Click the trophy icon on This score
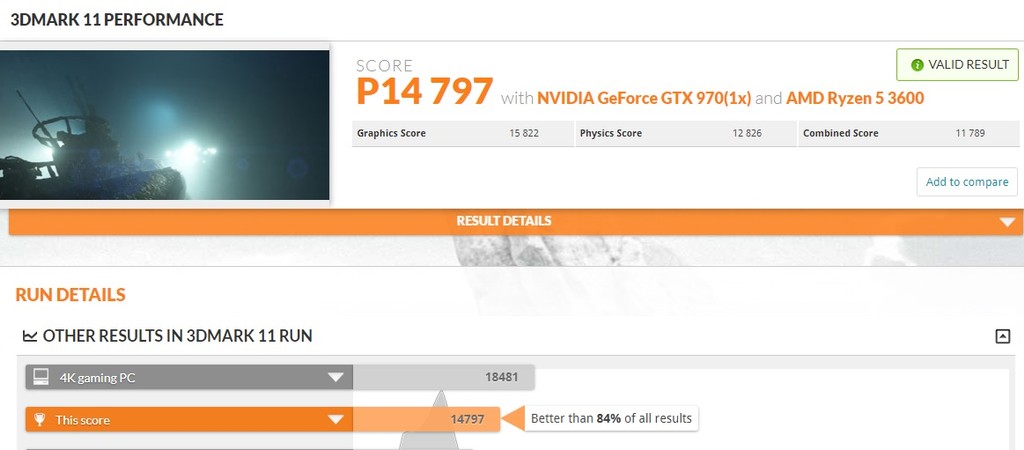Screen dimensions: 1024x450 tap(41, 420)
